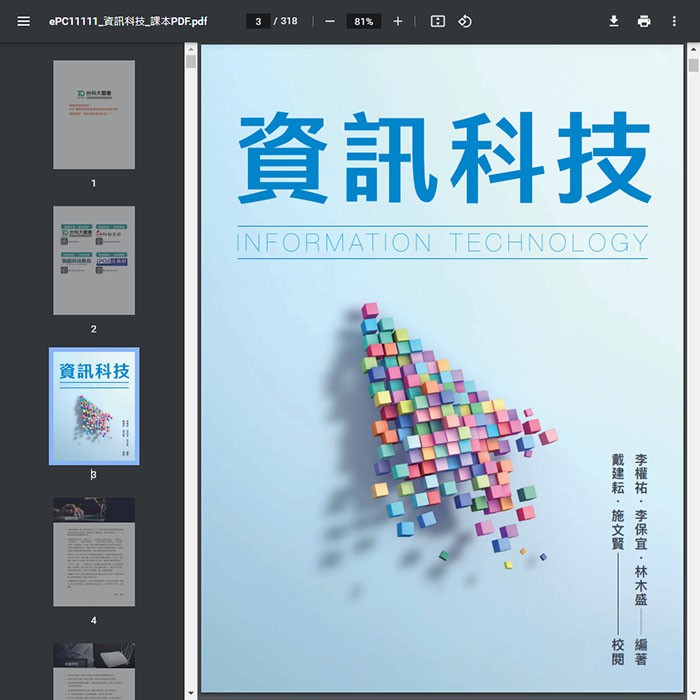Click the 資訊科技 title on the cover page

pos(443,158)
